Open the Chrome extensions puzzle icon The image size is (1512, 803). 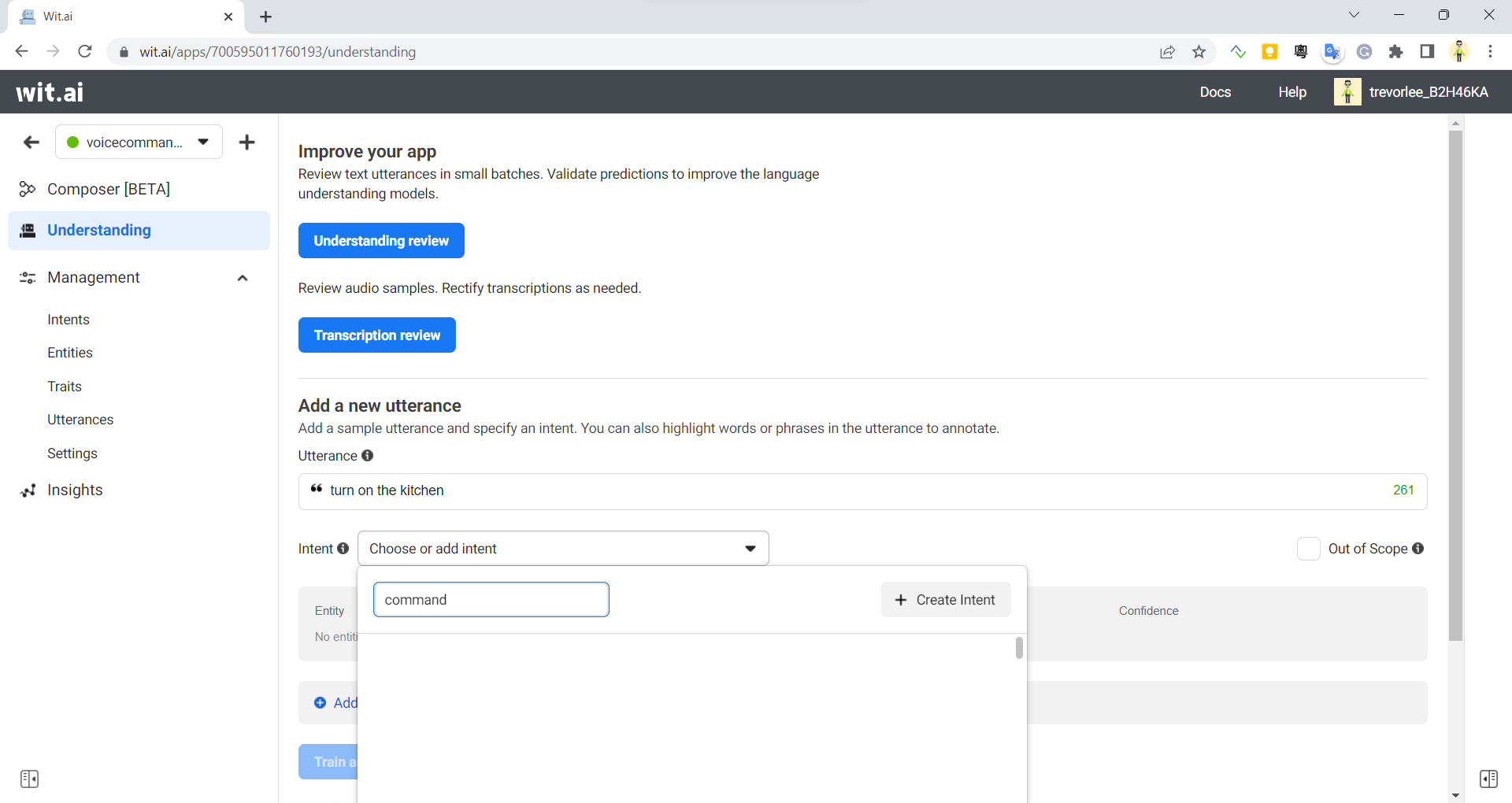click(x=1396, y=51)
